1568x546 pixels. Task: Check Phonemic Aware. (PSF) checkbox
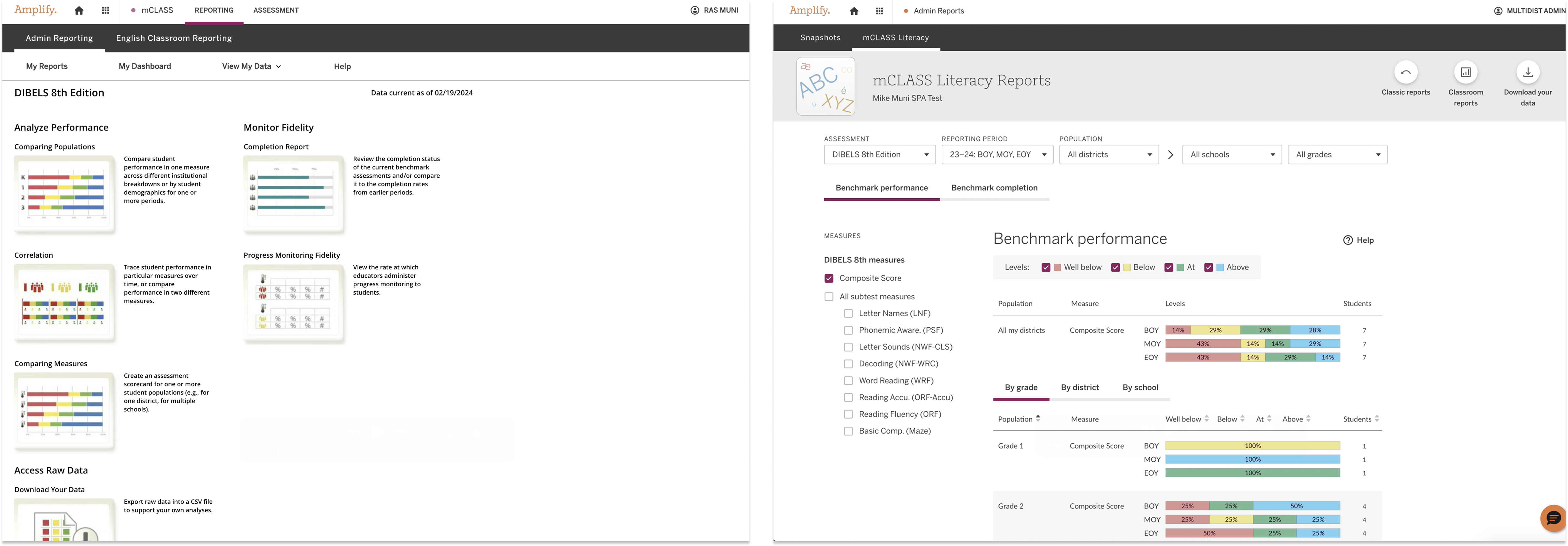click(848, 330)
